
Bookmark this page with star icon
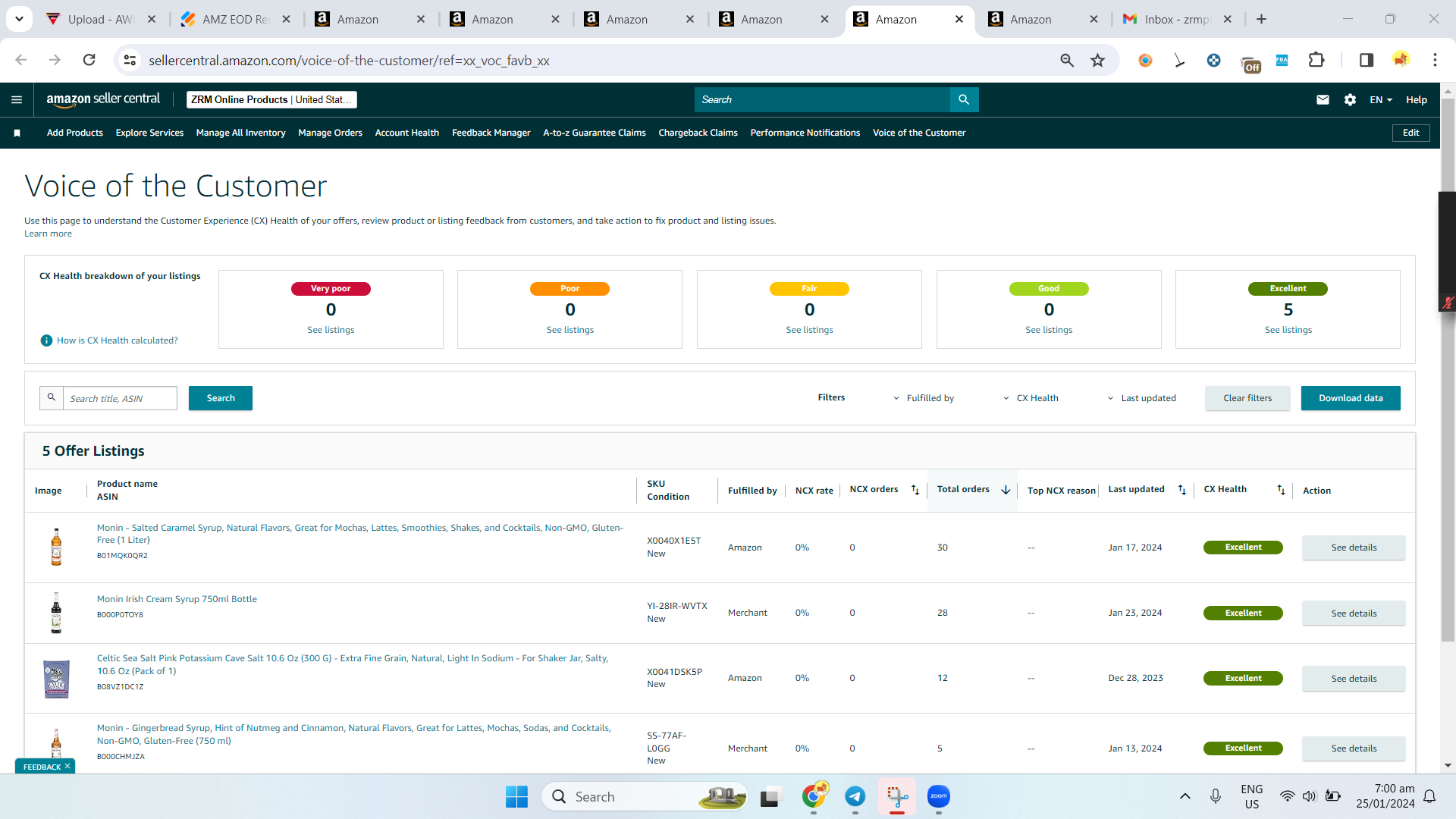tap(1097, 60)
